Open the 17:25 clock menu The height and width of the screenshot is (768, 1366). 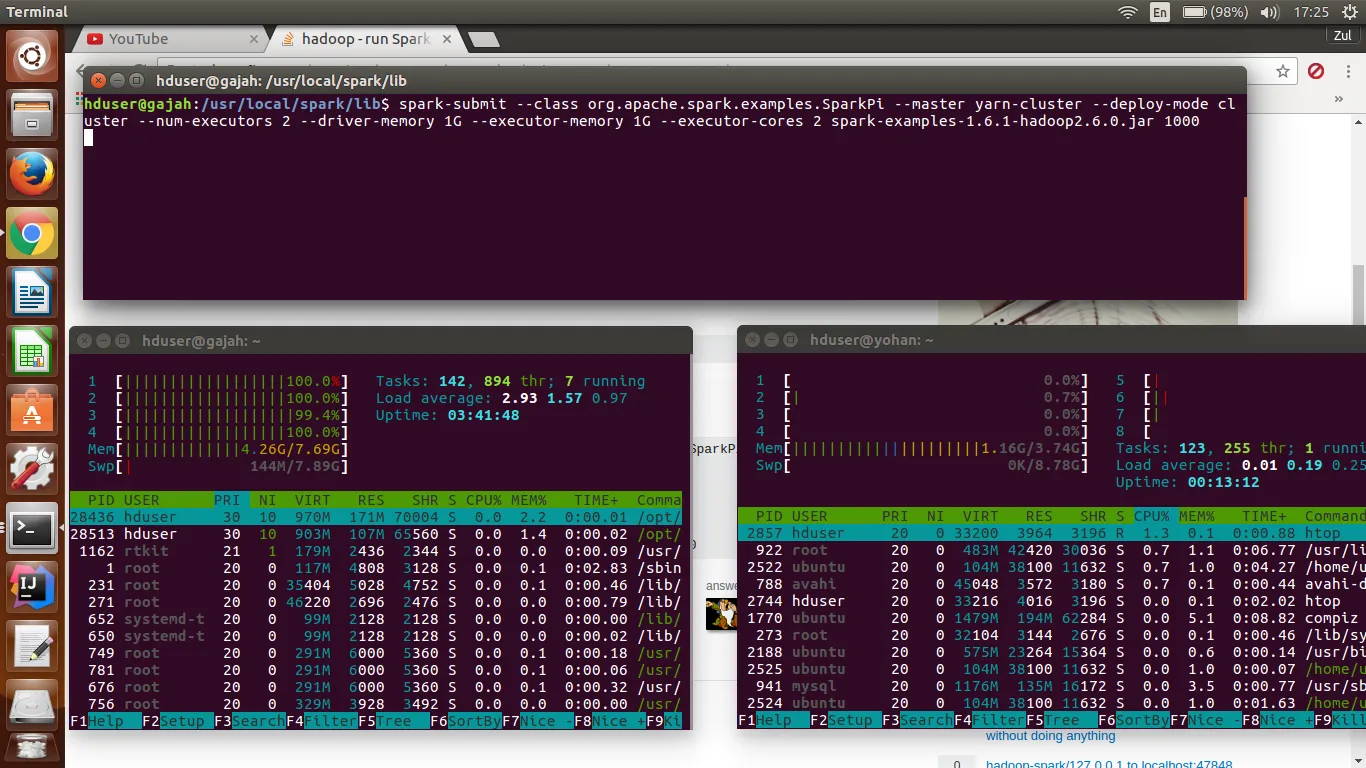[x=1311, y=12]
